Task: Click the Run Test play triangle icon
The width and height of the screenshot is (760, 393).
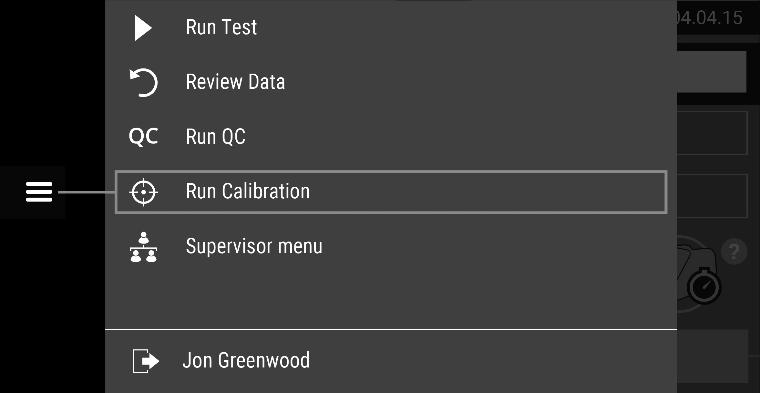Action: pyautogui.click(x=143, y=28)
